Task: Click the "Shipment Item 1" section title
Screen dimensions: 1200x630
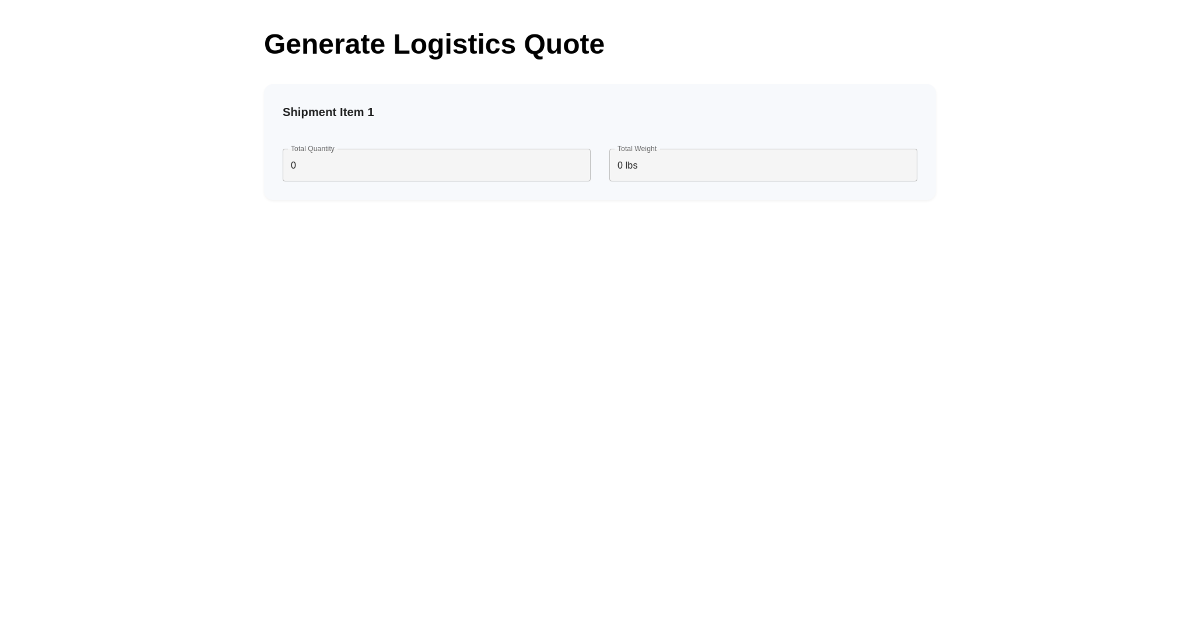Action: click(328, 112)
